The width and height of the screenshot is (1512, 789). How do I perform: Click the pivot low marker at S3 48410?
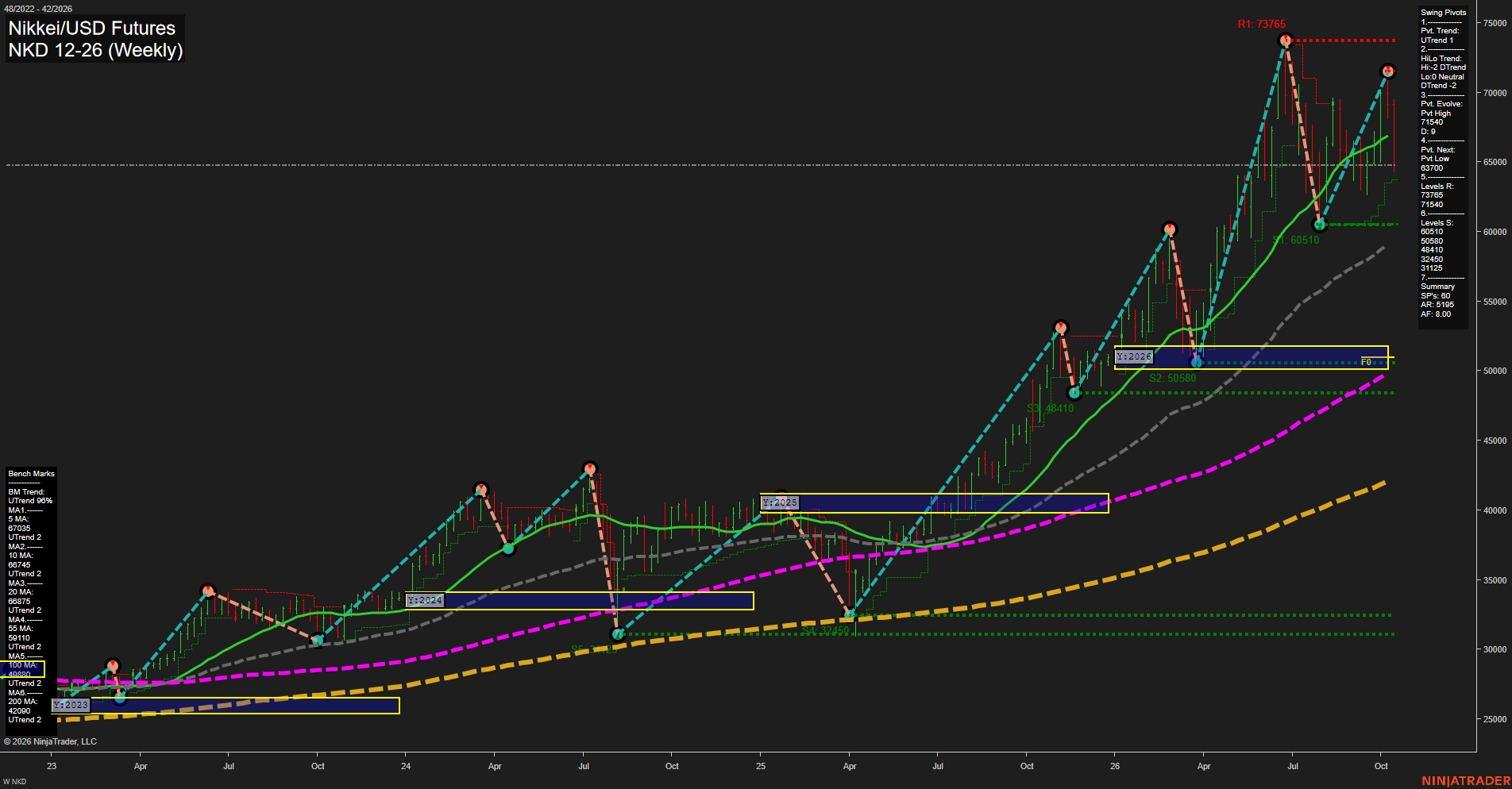point(1074,393)
